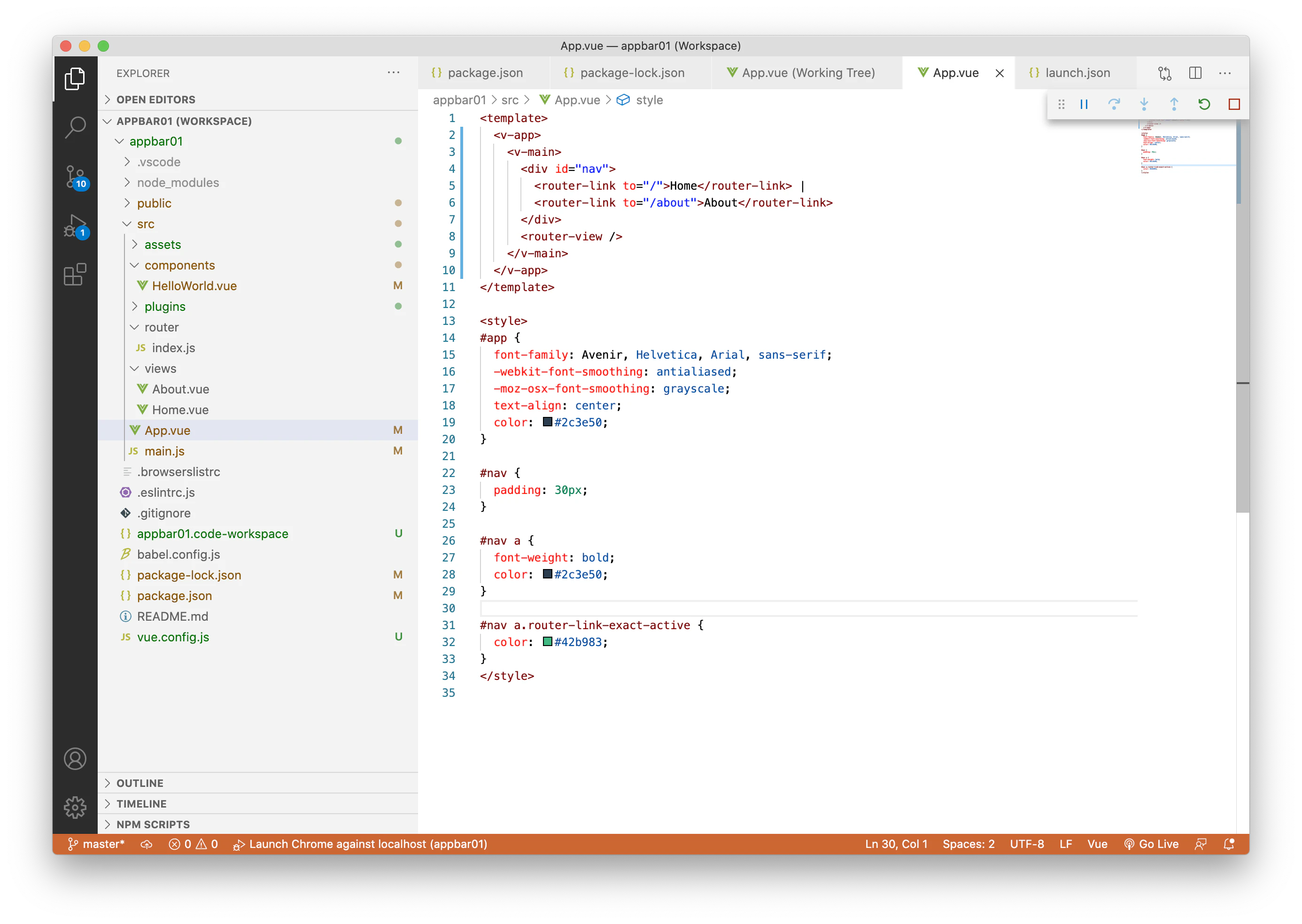Screen dimensions: 1302x924
Task: Open the Search view in activity bar
Action: pos(75,127)
